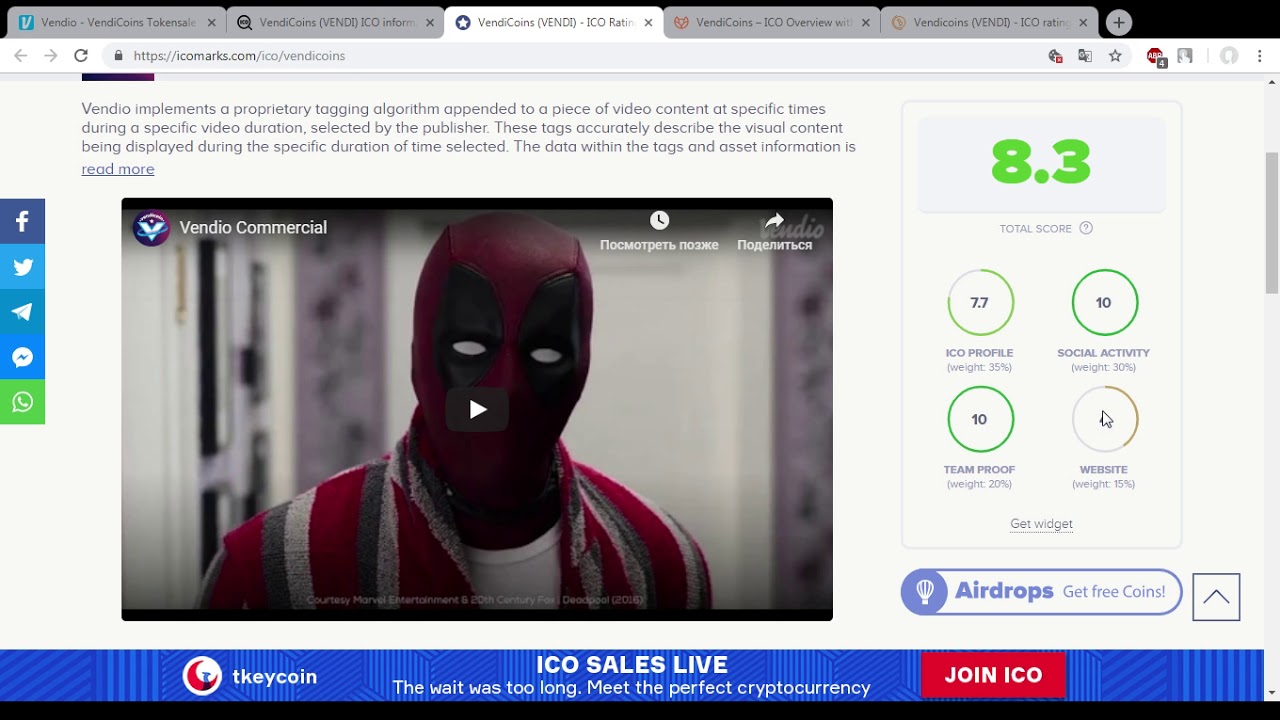Viewport: 1280px width, 720px height.
Task: Click the translate page icon in address bar
Action: 1085,56
